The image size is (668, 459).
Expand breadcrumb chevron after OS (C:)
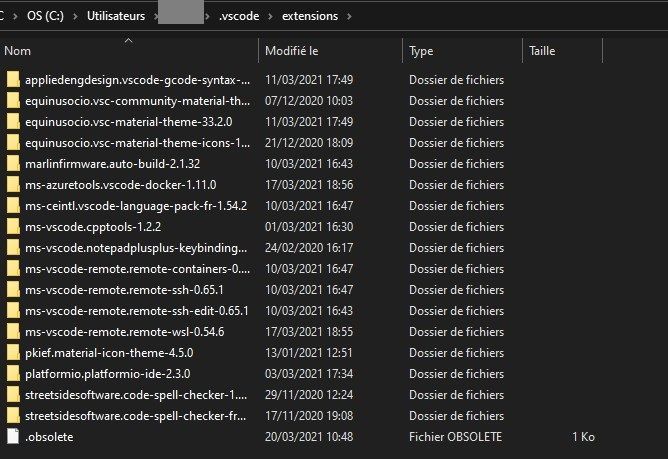click(74, 17)
